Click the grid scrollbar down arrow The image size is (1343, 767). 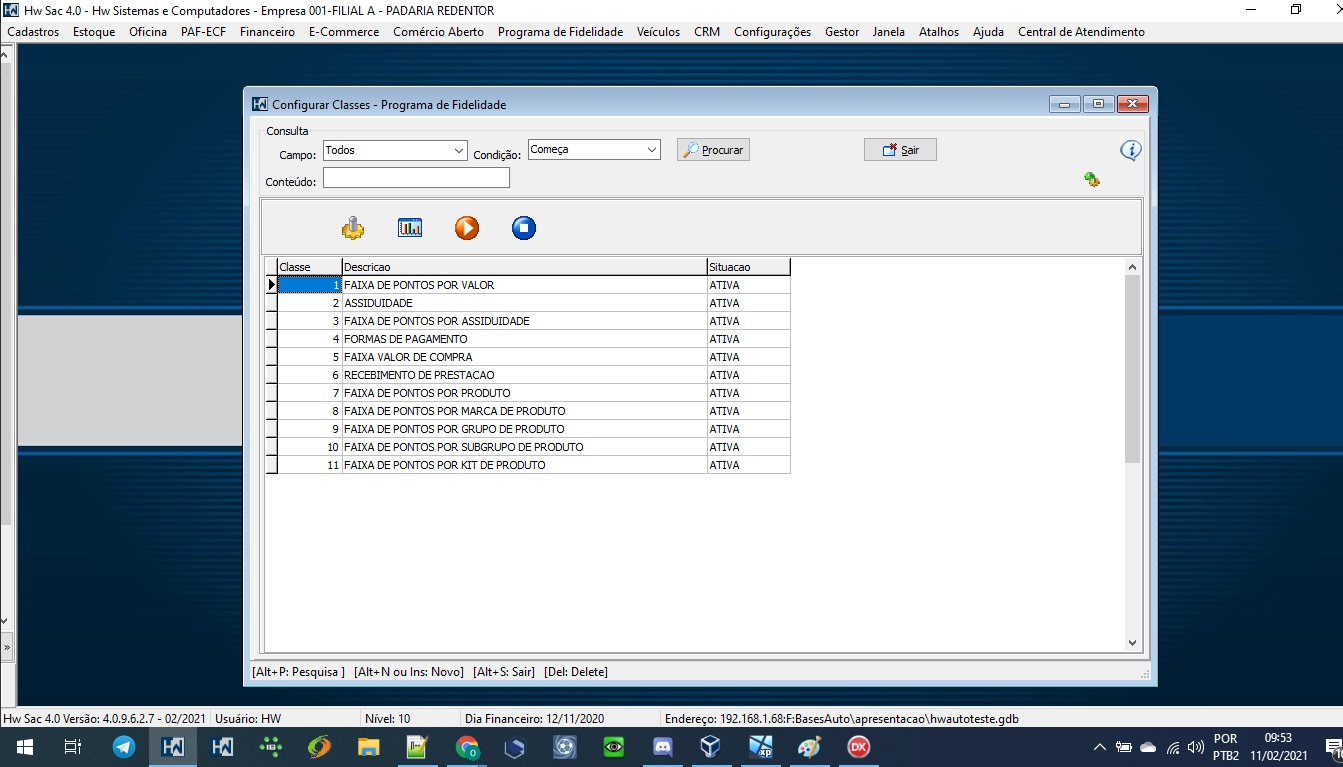1132,643
